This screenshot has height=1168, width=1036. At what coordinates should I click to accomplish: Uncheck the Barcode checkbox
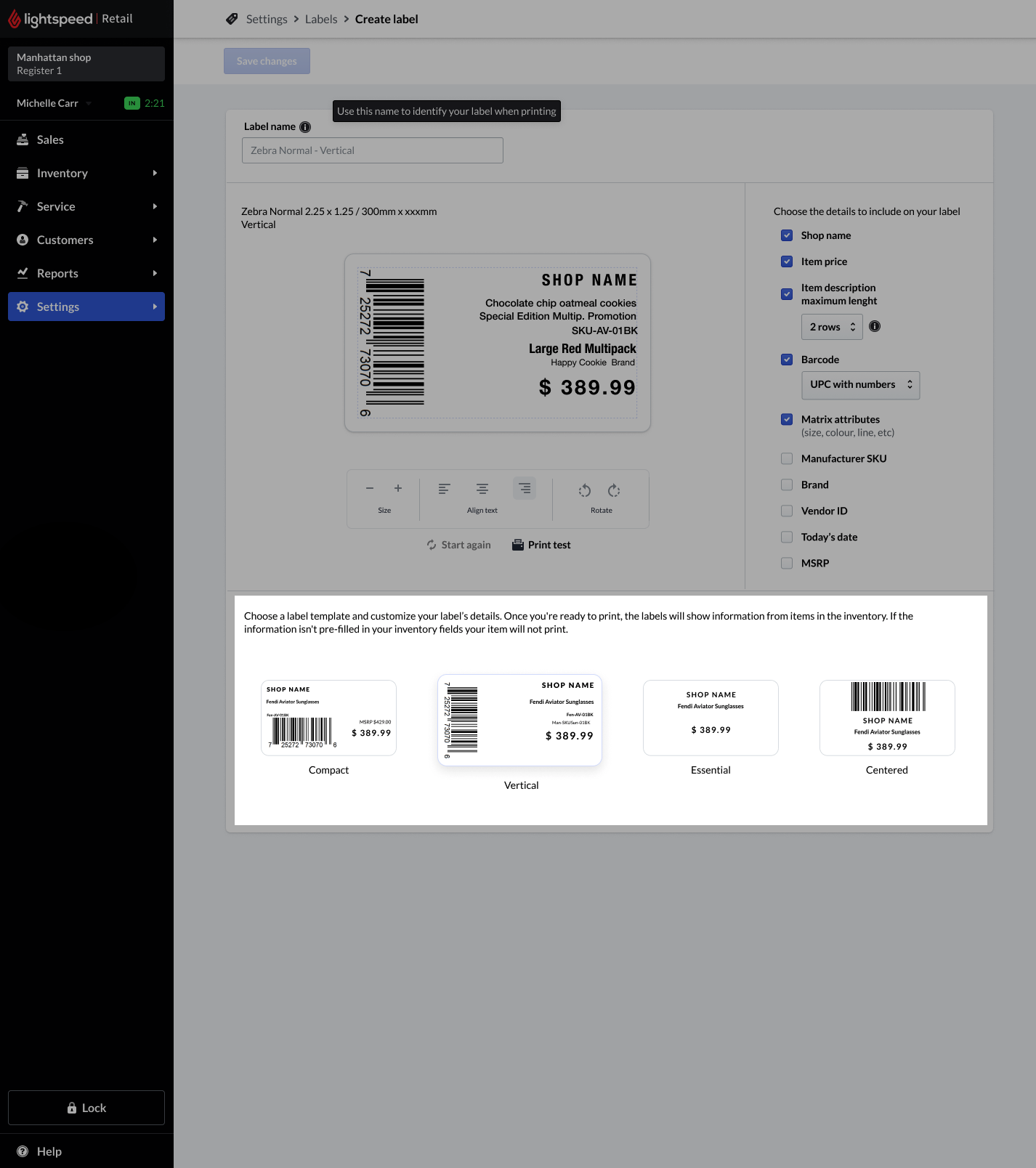(787, 360)
